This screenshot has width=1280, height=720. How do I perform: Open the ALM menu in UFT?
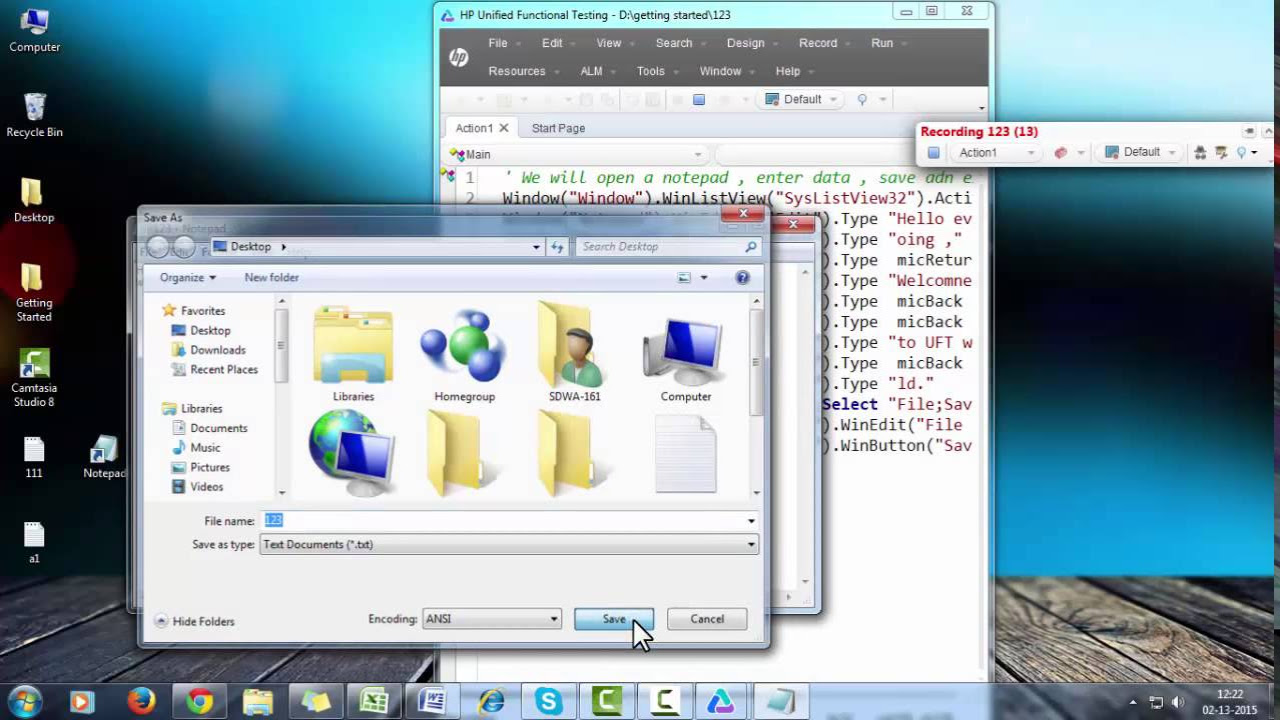[591, 71]
